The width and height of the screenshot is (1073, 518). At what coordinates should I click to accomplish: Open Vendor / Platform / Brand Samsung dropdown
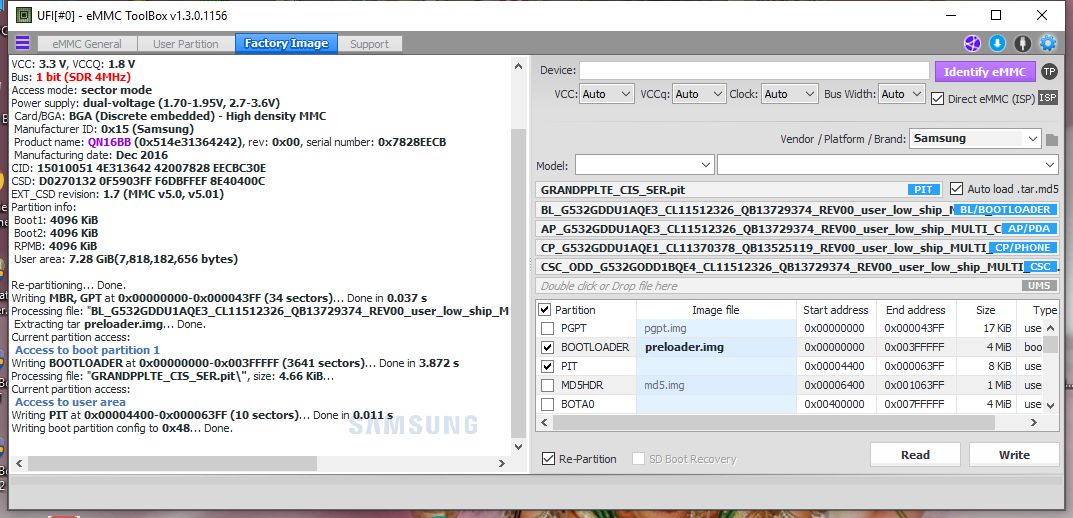[975, 139]
